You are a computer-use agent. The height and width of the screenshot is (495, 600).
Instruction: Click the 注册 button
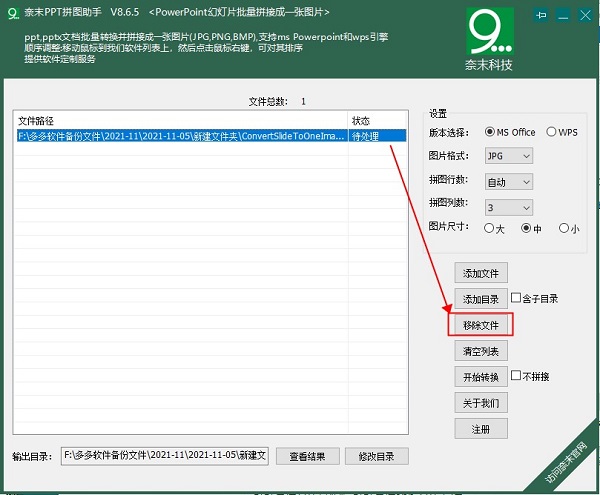pyautogui.click(x=481, y=429)
